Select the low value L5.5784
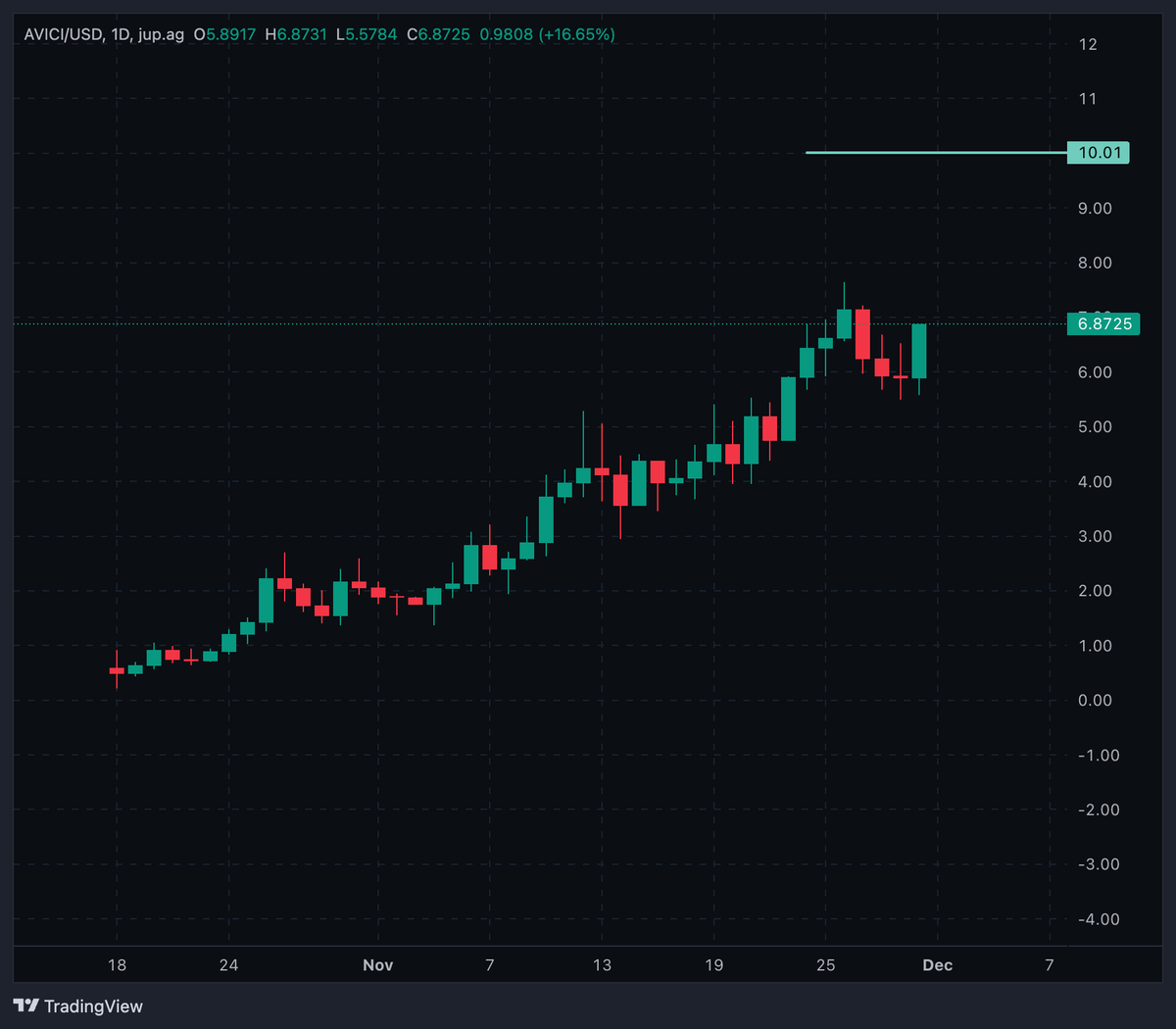Viewport: 1176px width, 1029px height. click(367, 34)
